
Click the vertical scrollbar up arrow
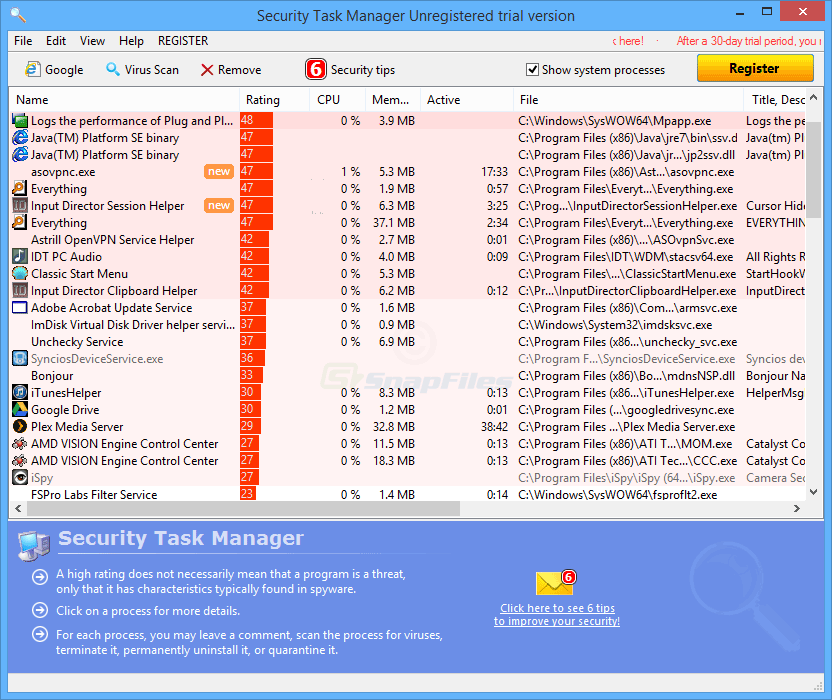[x=813, y=100]
